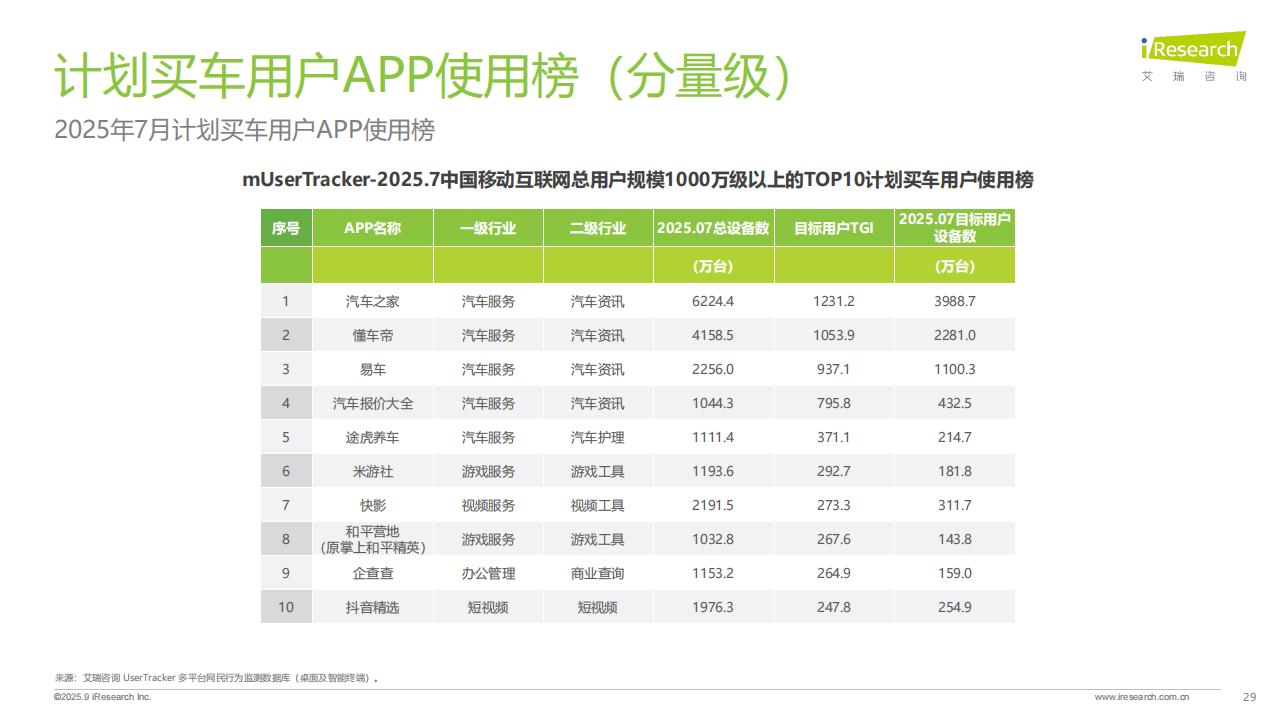Click the 汽车之家 app name cell
This screenshot has height=717, width=1274.
[x=372, y=301]
